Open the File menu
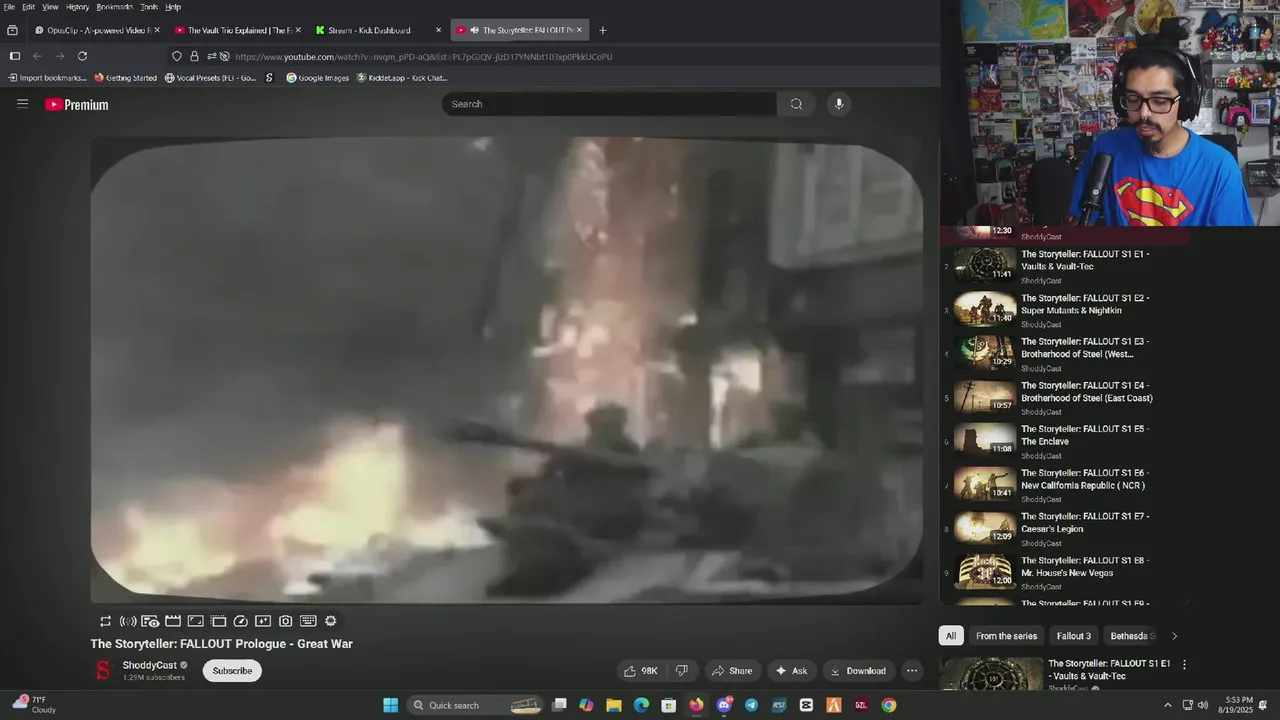 pos(9,7)
